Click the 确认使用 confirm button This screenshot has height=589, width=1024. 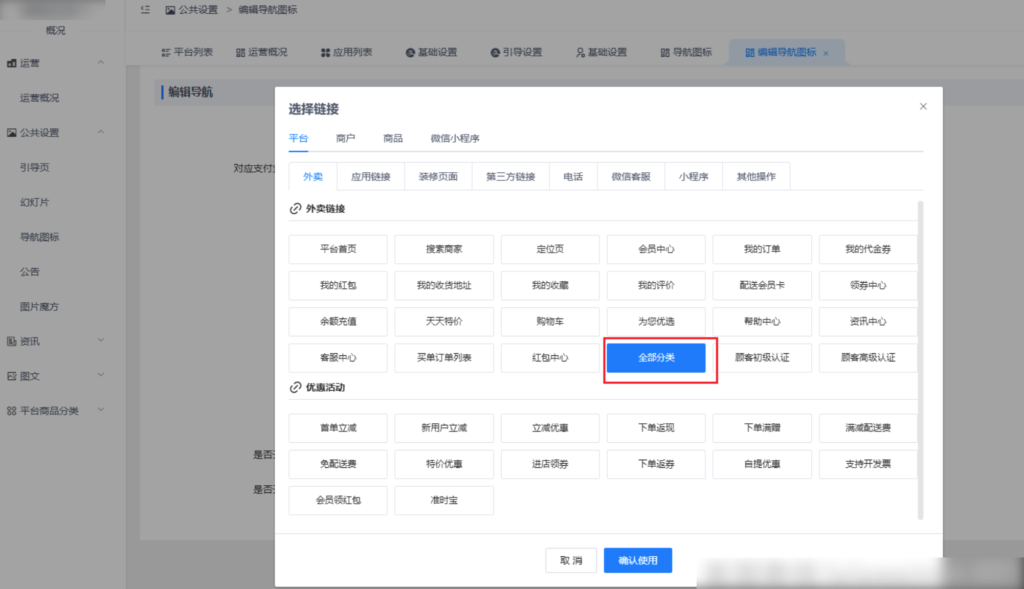(638, 560)
